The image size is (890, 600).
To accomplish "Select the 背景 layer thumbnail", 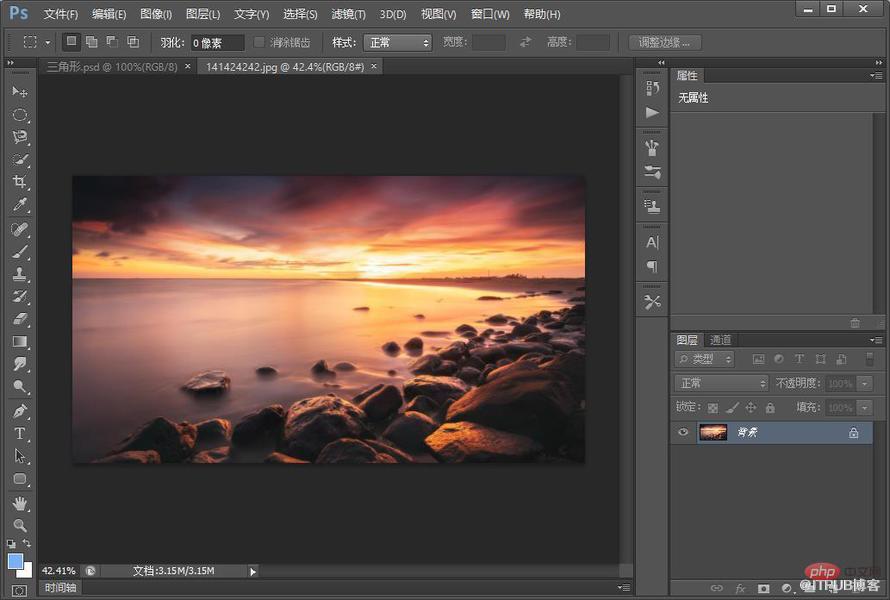I will point(713,433).
